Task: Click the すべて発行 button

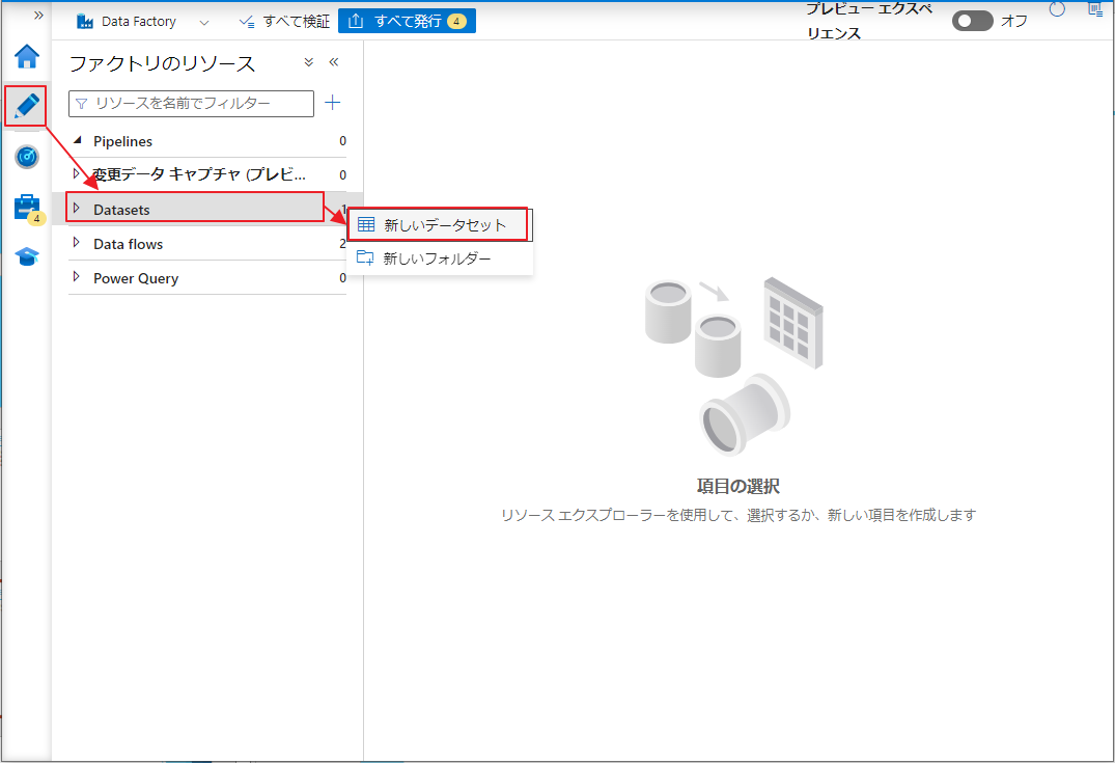Action: click(x=406, y=21)
